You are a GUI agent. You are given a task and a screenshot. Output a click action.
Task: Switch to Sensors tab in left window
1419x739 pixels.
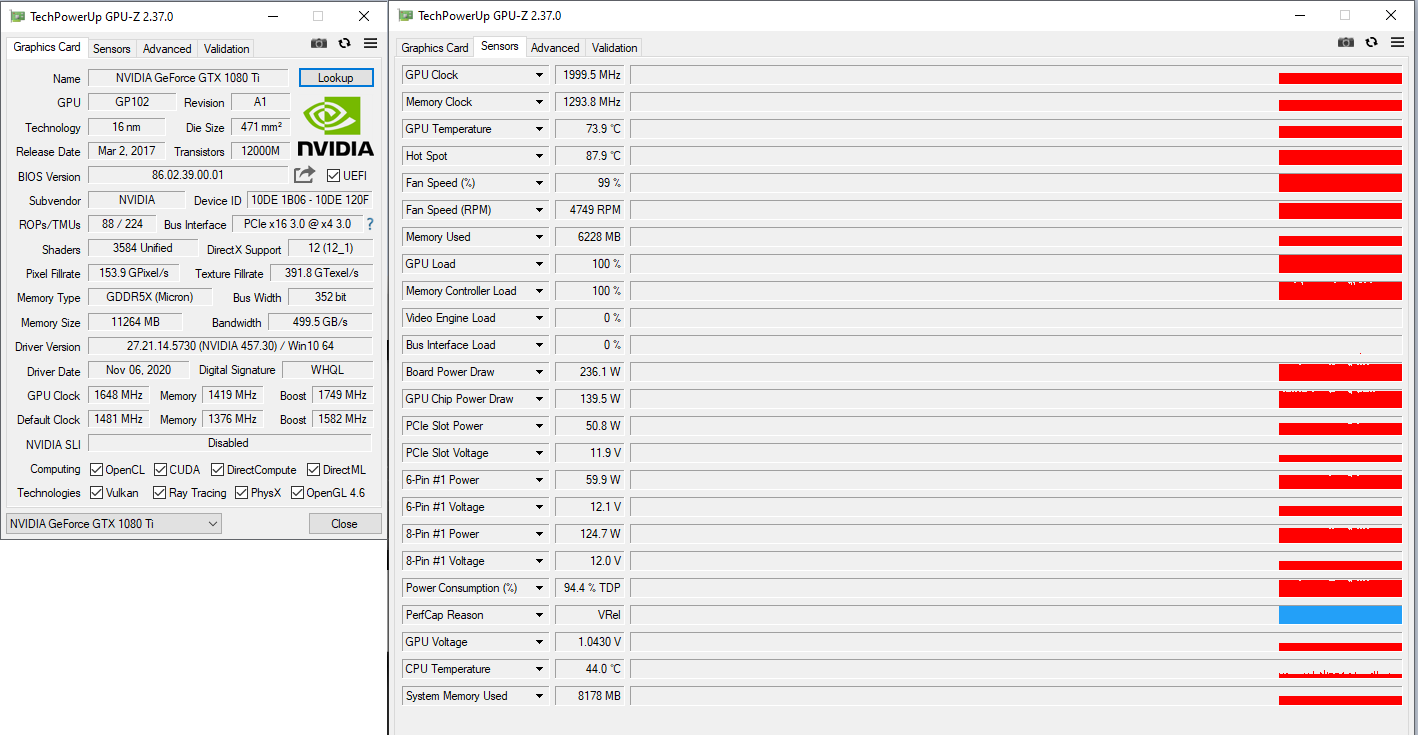(x=112, y=48)
